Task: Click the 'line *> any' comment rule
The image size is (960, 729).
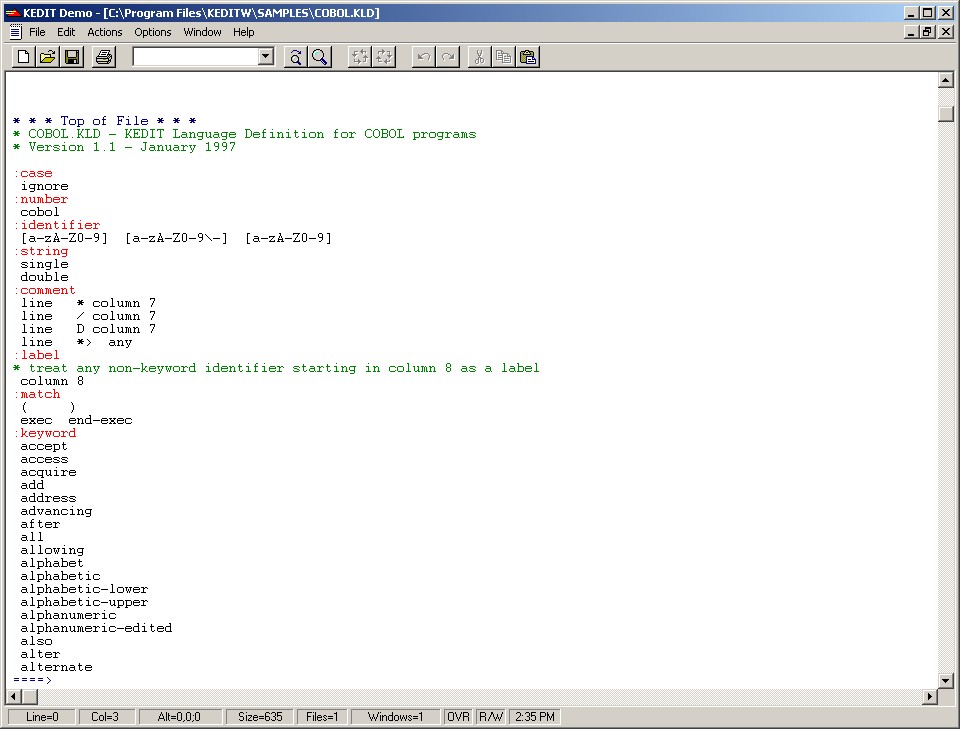Action: [x=77, y=342]
